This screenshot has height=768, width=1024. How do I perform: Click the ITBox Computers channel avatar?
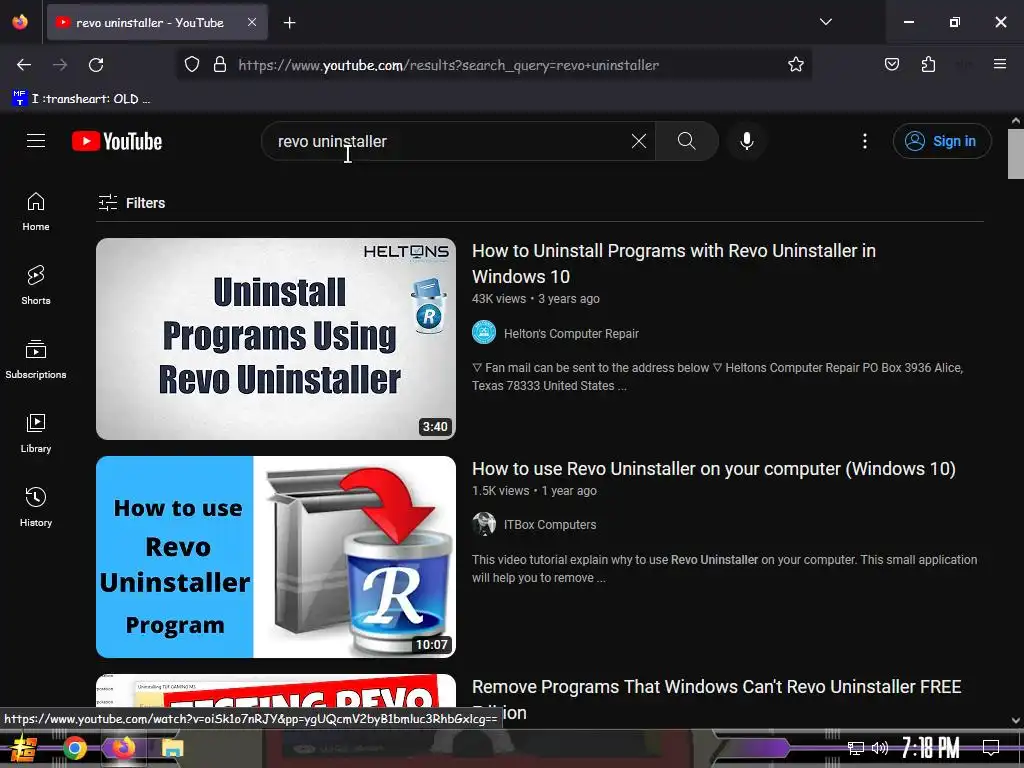click(x=484, y=524)
